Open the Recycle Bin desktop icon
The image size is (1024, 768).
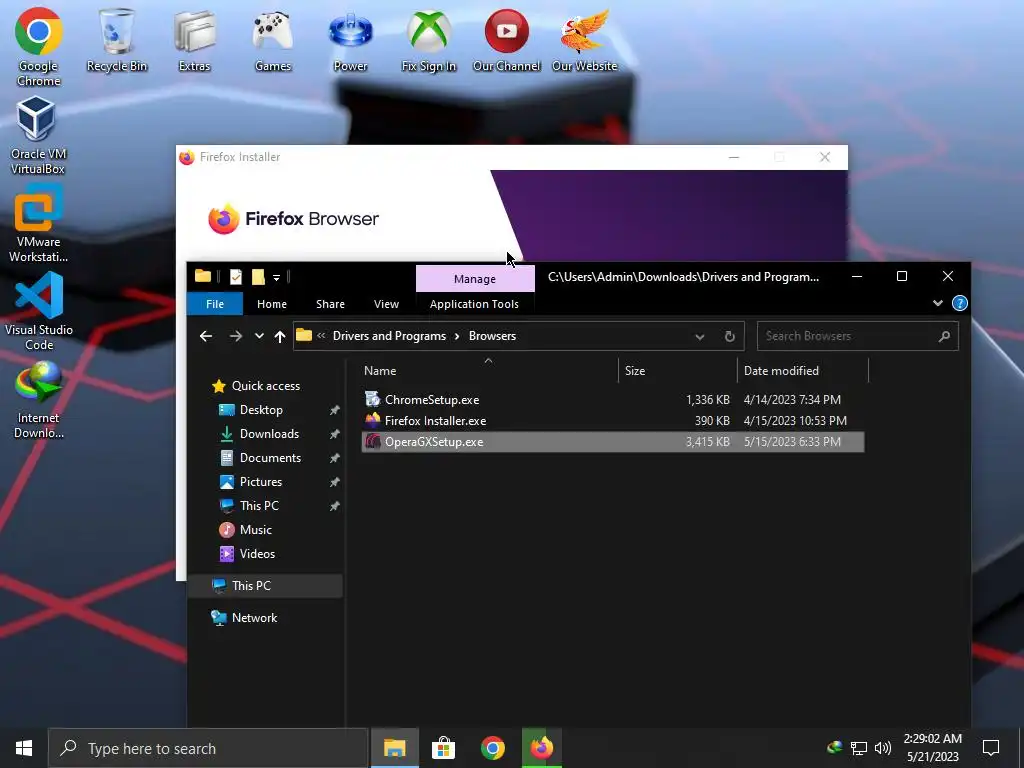coord(116,40)
